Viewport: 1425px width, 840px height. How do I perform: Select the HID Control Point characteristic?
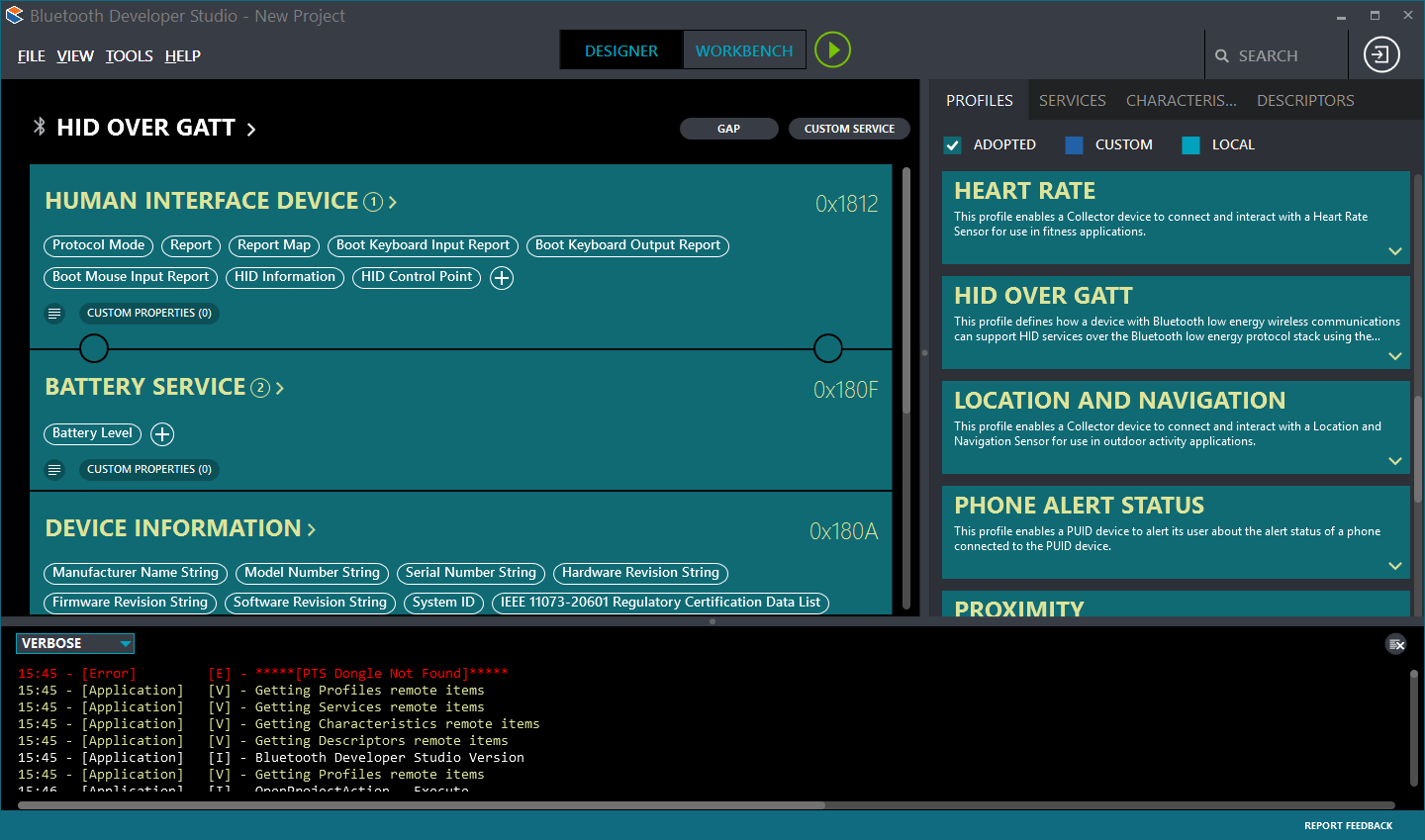(417, 277)
